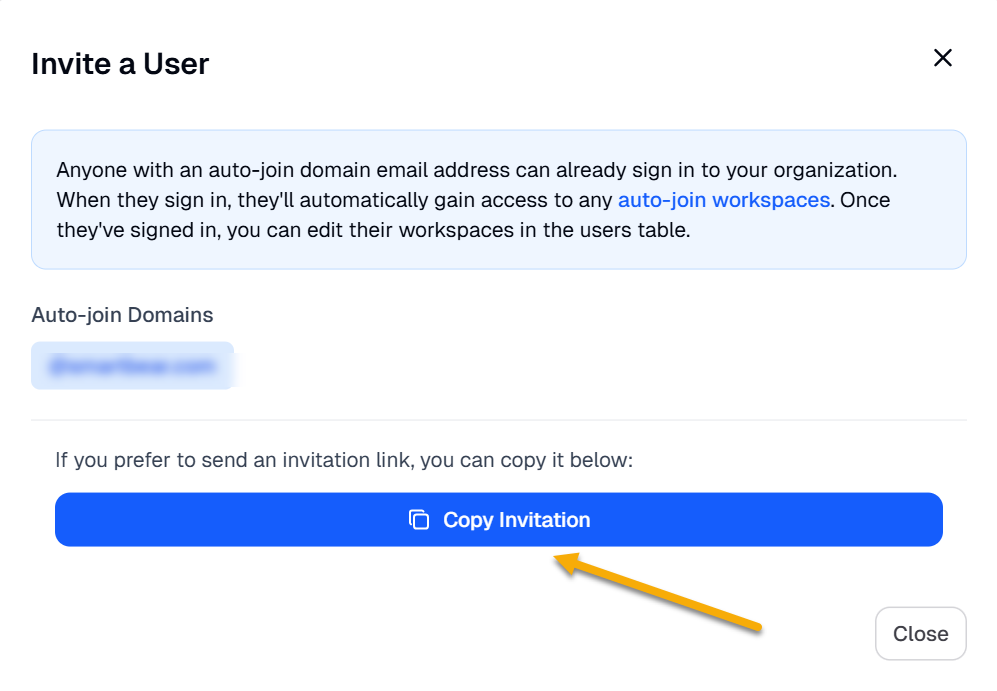Open the auto-join workspaces link
Screen dimensions: 997x691
[723, 199]
